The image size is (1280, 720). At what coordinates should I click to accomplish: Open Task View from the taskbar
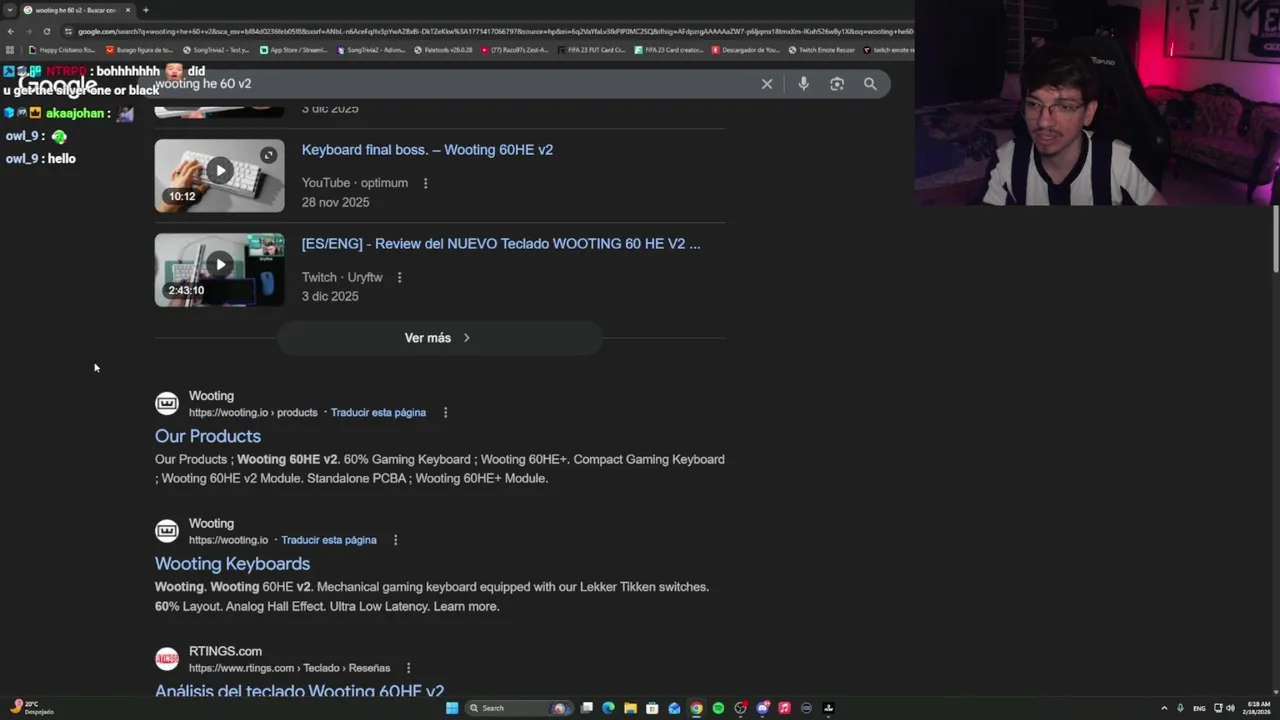[x=587, y=708]
